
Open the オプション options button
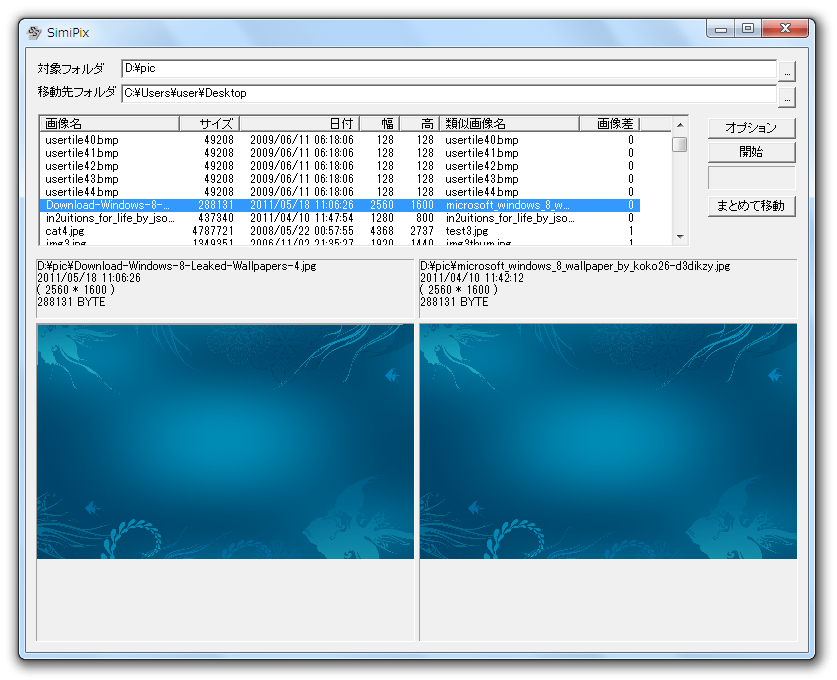tap(751, 128)
